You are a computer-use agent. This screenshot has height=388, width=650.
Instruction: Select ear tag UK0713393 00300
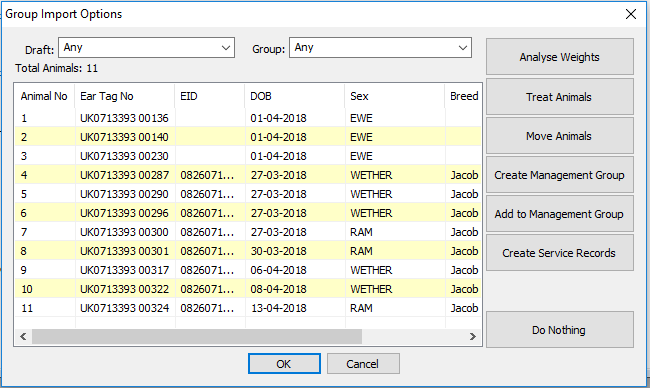coord(124,232)
